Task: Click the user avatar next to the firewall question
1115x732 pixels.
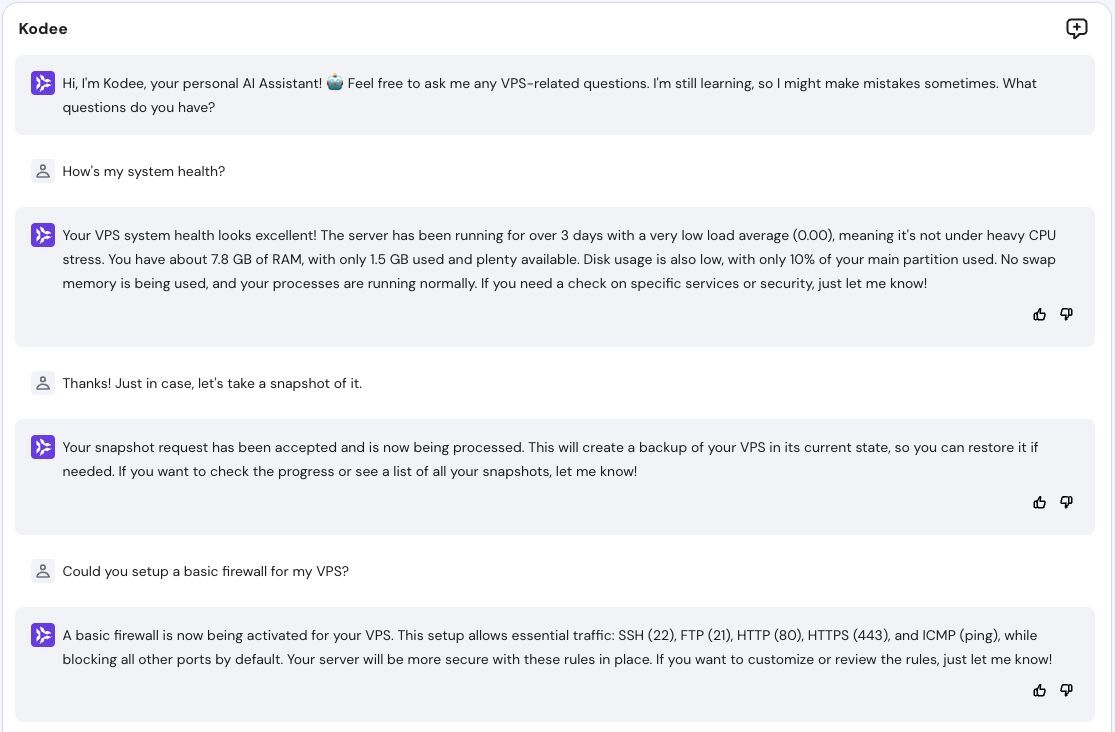Action: point(43,571)
